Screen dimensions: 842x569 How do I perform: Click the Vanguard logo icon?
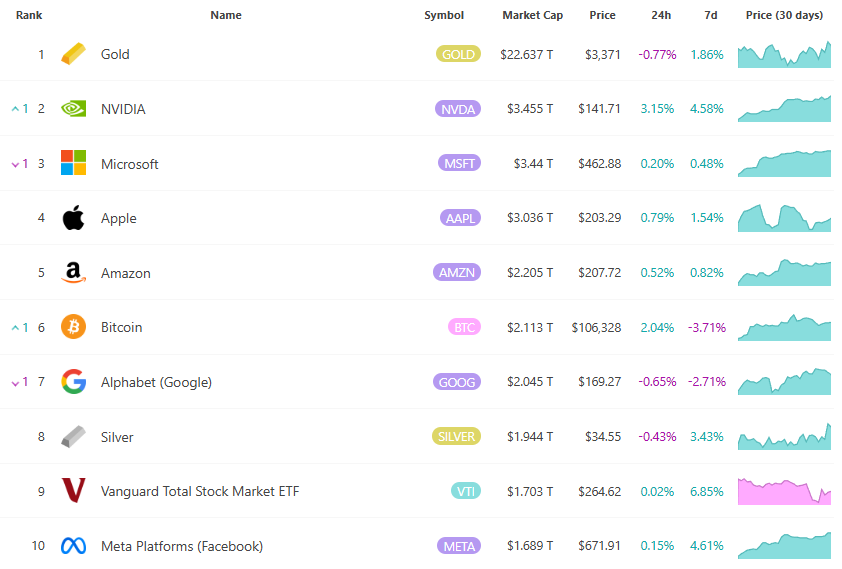click(74, 491)
